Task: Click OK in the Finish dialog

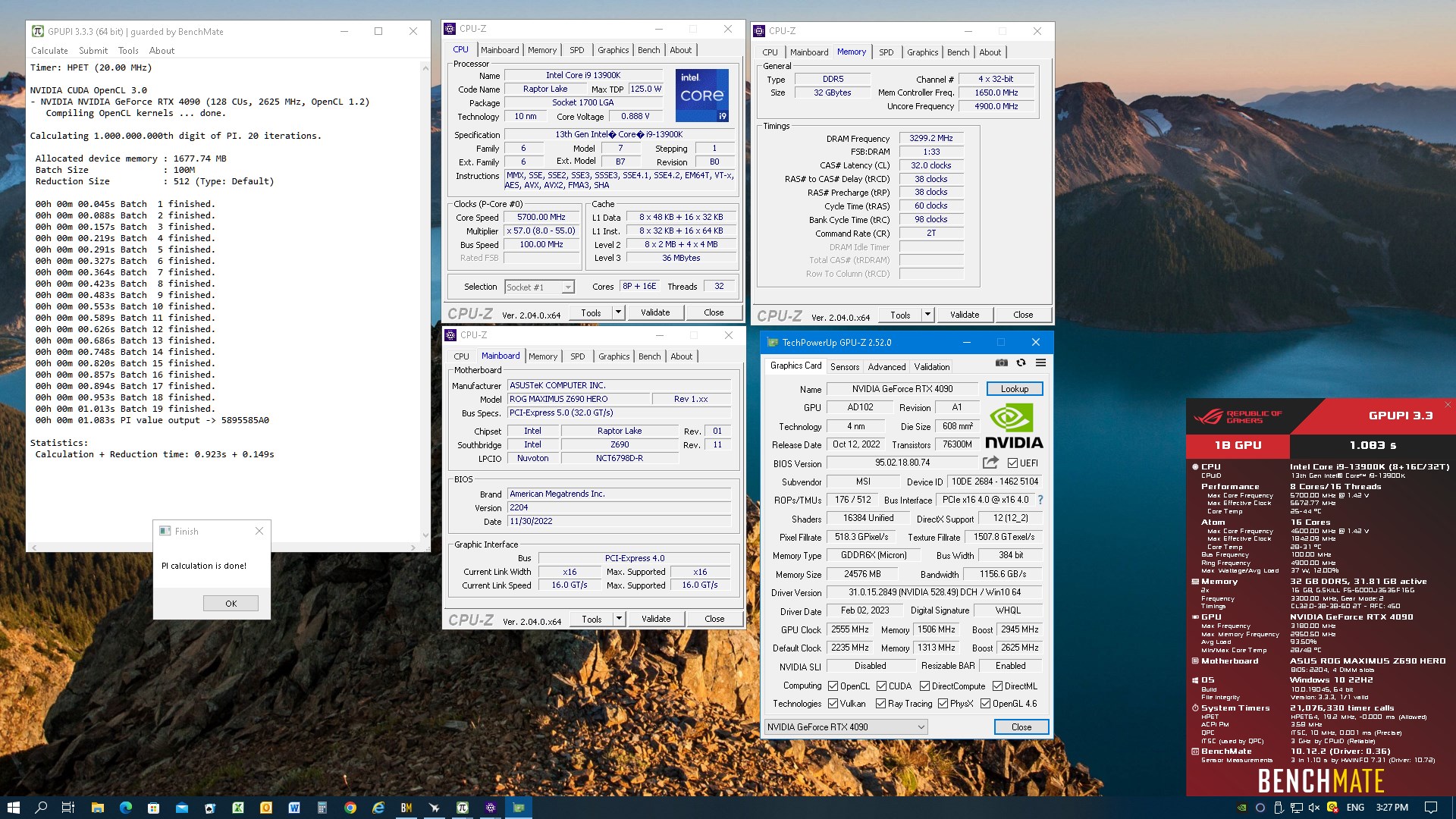Action: (x=231, y=604)
